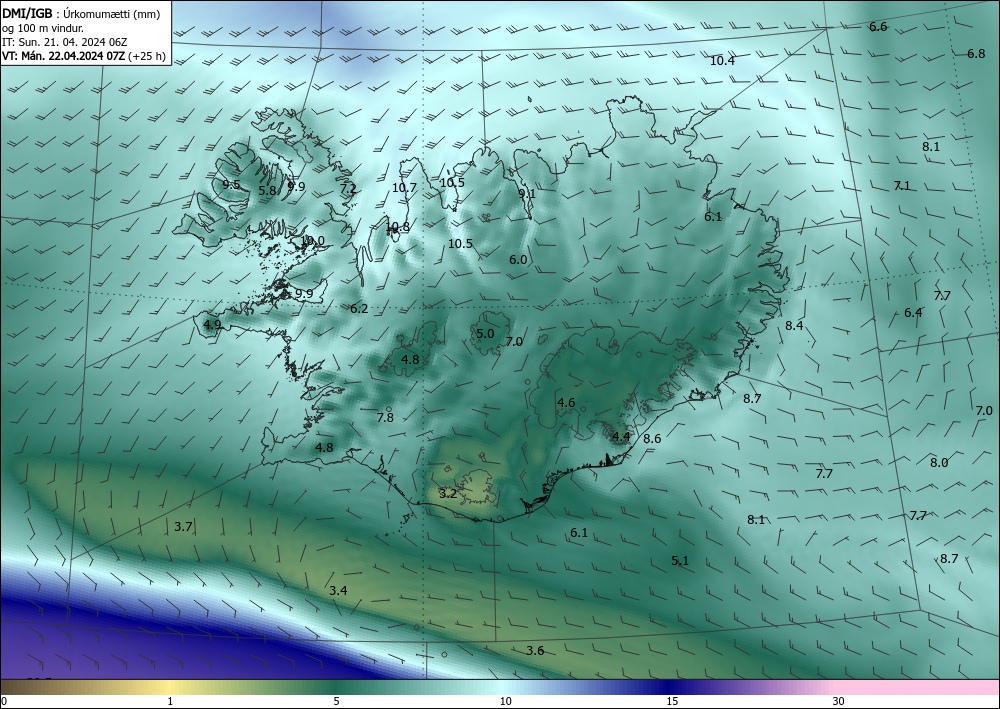The image size is (1000, 709).
Task: Click the 6.6 value on the map
Action: pos(878,27)
